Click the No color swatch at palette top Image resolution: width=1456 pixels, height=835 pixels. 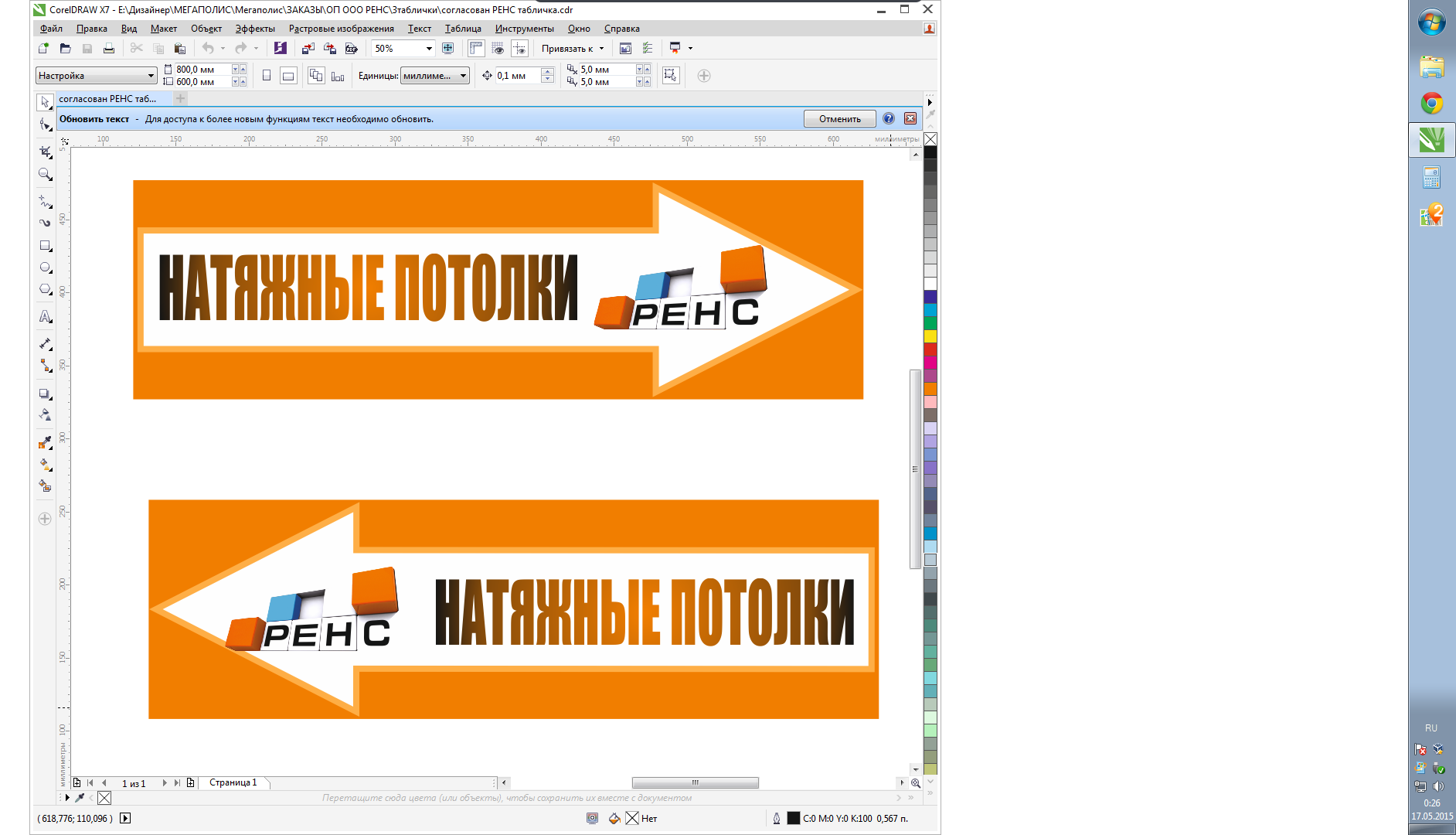point(930,139)
